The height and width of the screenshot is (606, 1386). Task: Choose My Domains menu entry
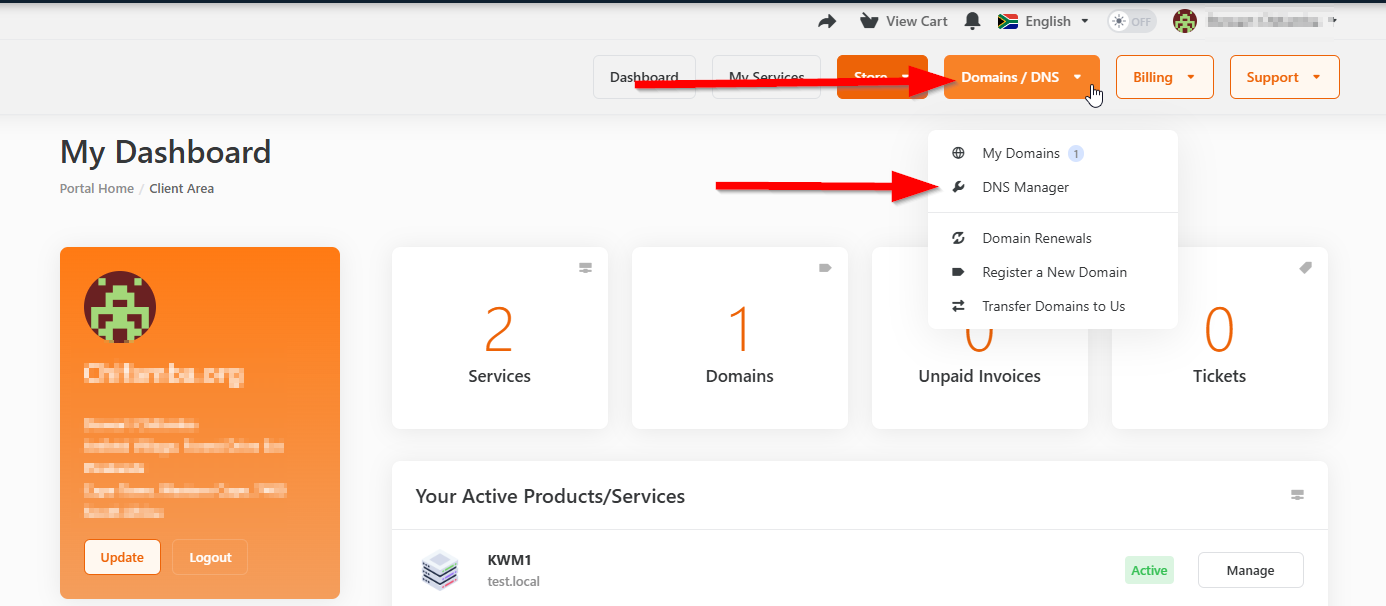pos(1020,153)
